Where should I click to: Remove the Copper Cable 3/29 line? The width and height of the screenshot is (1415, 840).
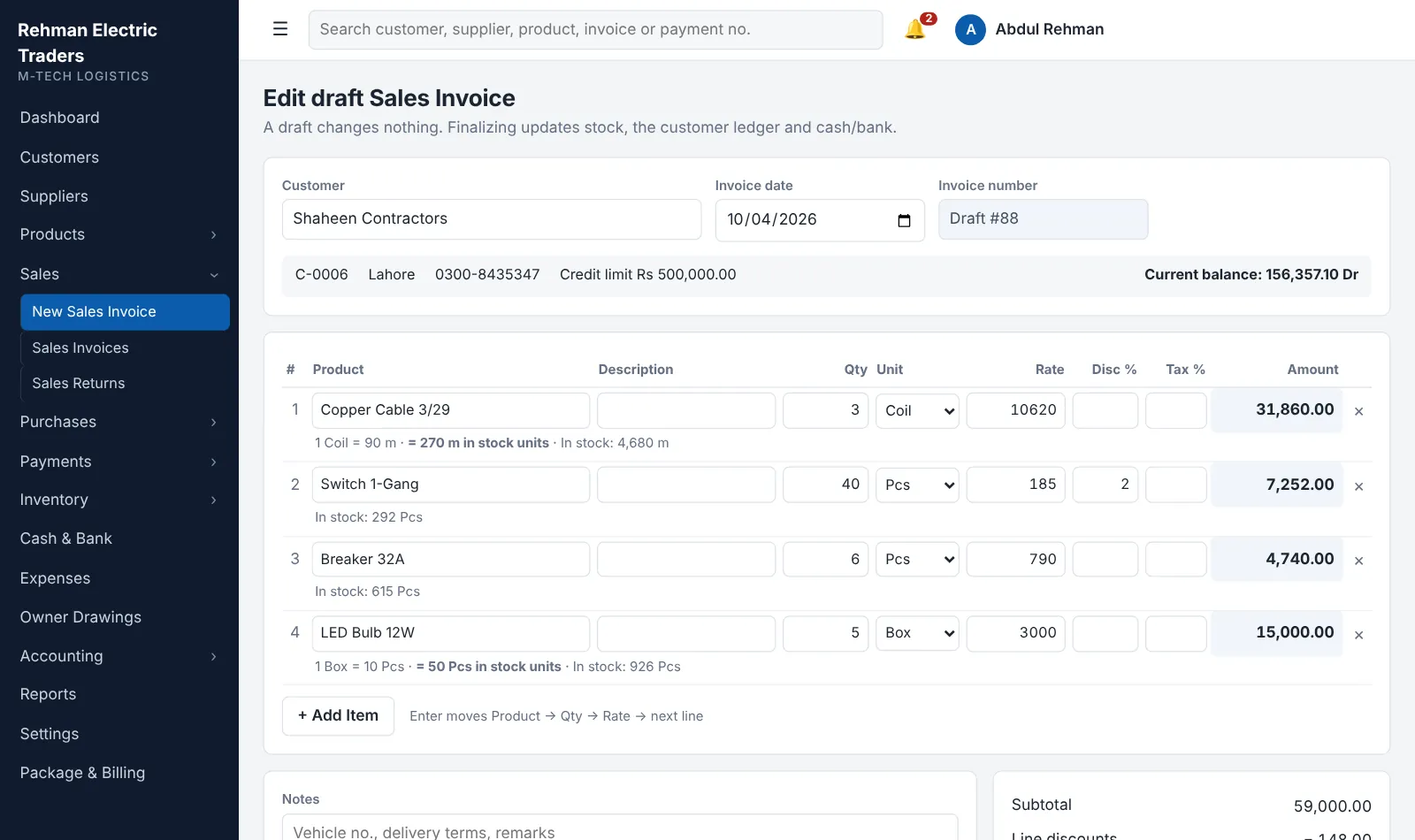(1358, 411)
